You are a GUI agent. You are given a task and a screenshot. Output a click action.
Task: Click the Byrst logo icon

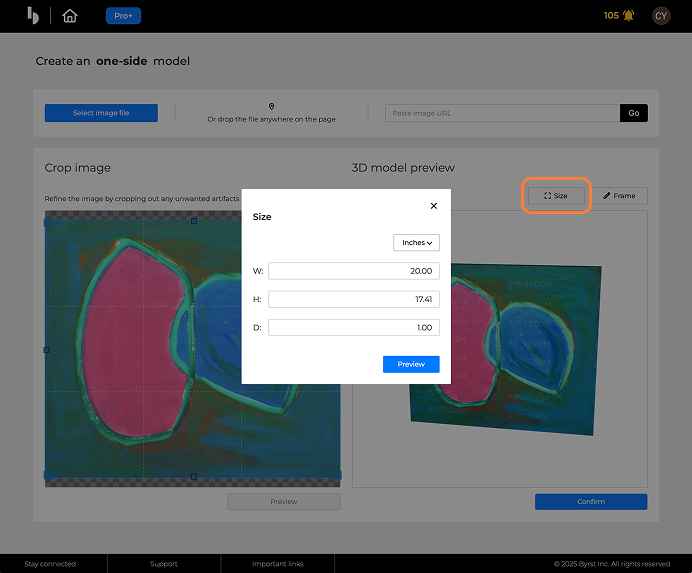tap(32, 15)
